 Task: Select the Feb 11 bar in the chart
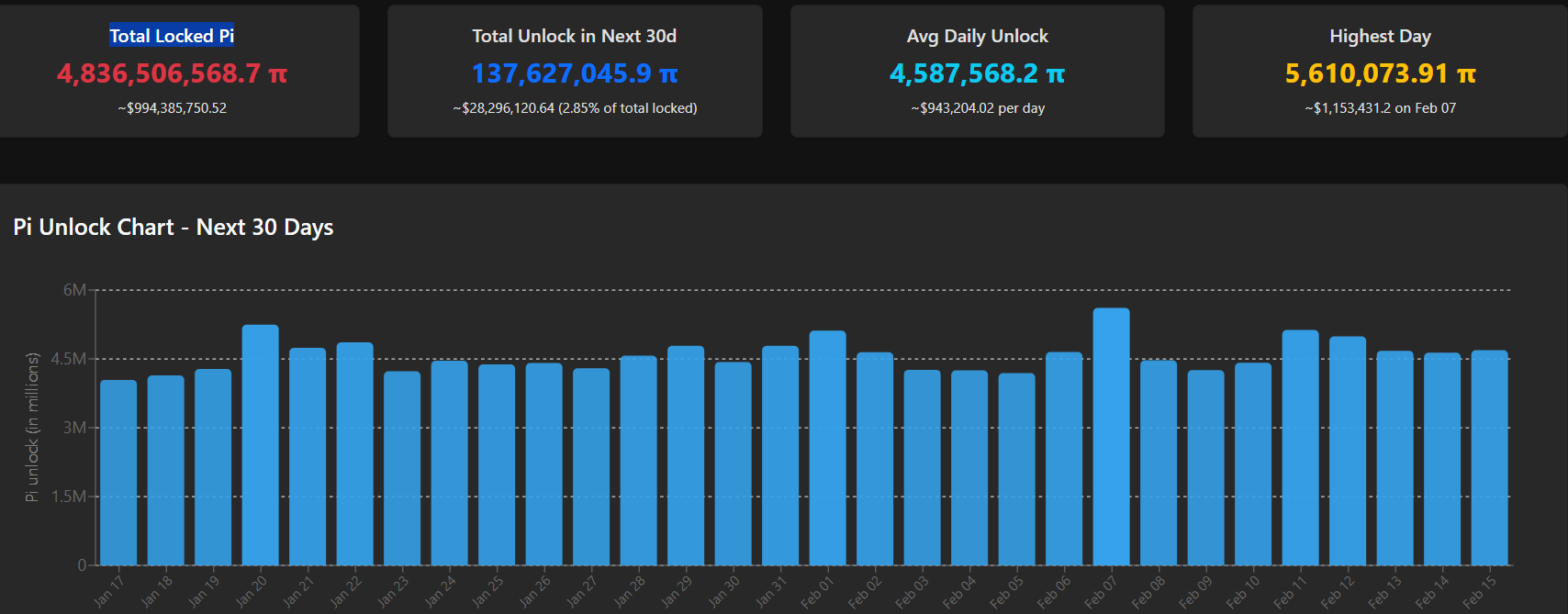pyautogui.click(x=1300, y=448)
